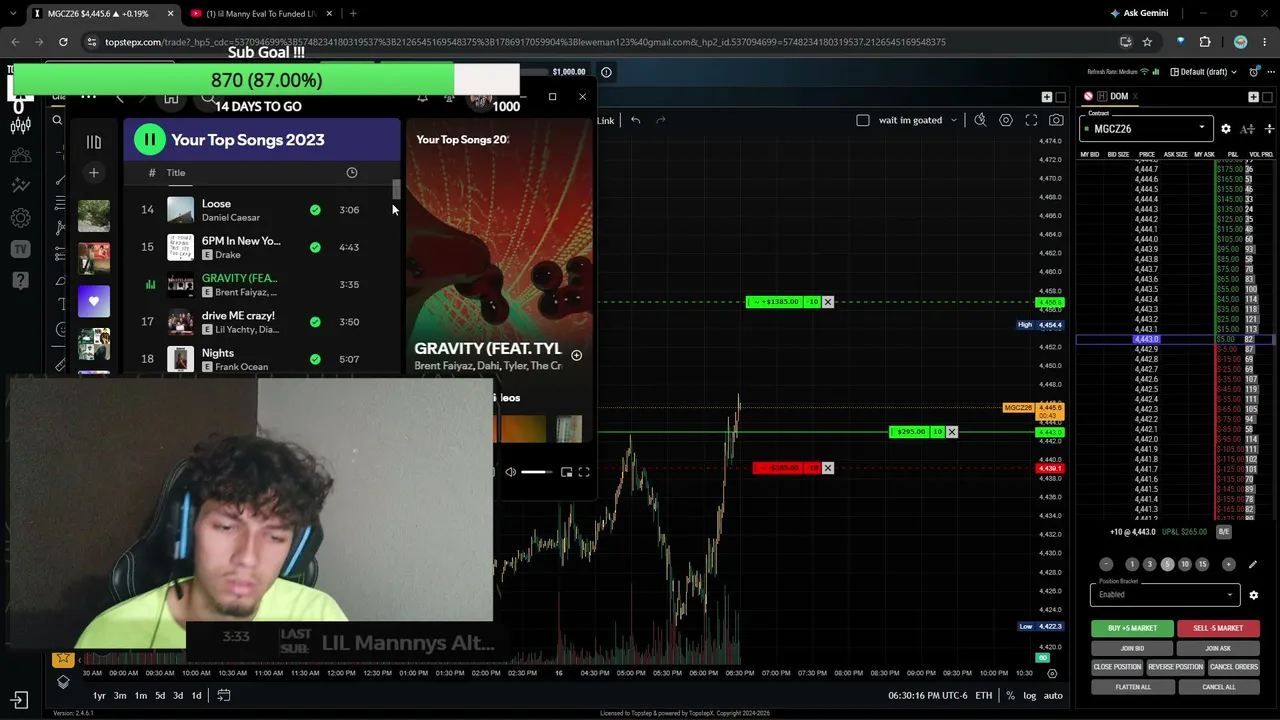This screenshot has width=1280, height=720.
Task: Add a new panel next to DOM
Action: tap(1253, 97)
